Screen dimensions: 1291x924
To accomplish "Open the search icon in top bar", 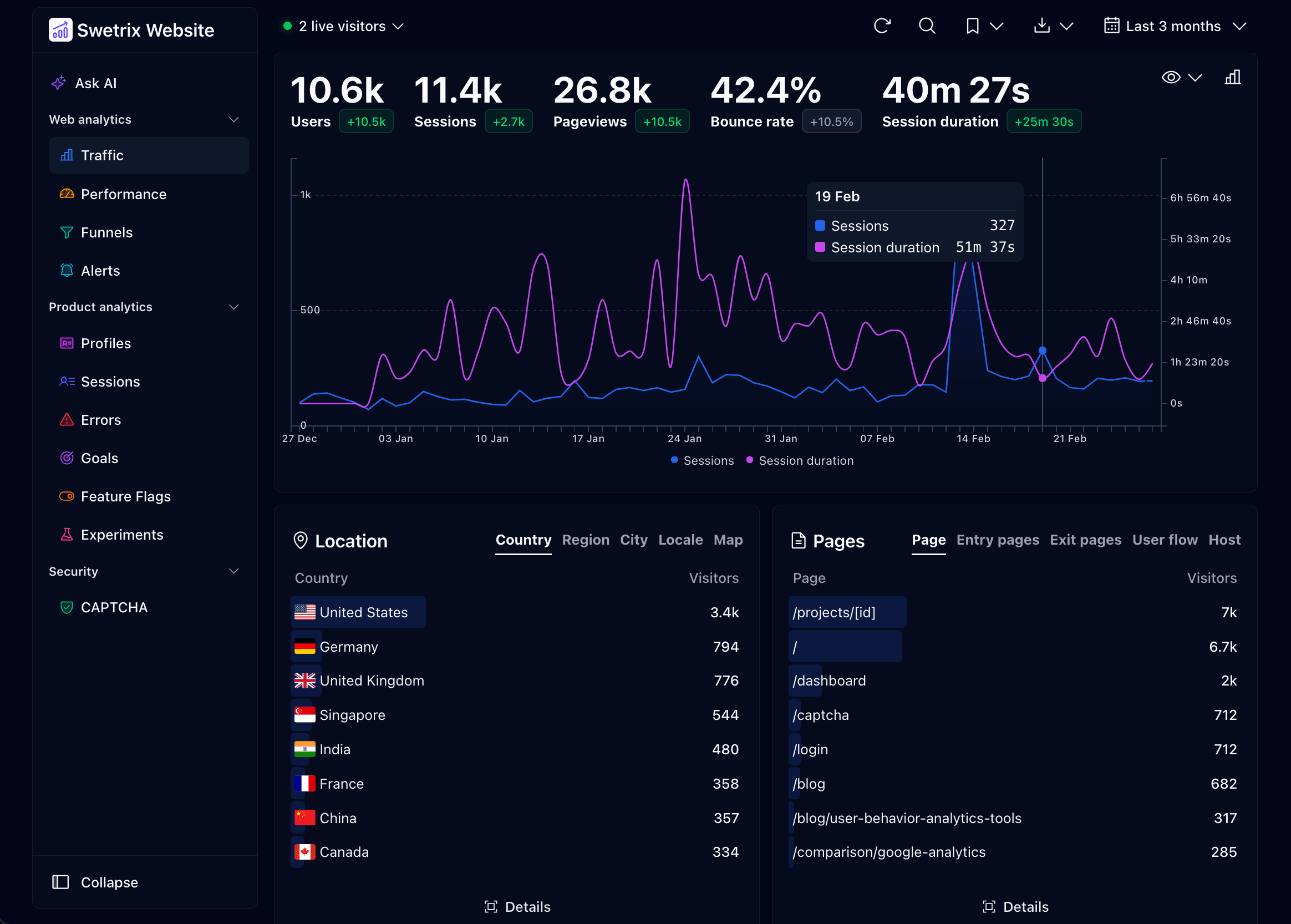I will tap(927, 26).
